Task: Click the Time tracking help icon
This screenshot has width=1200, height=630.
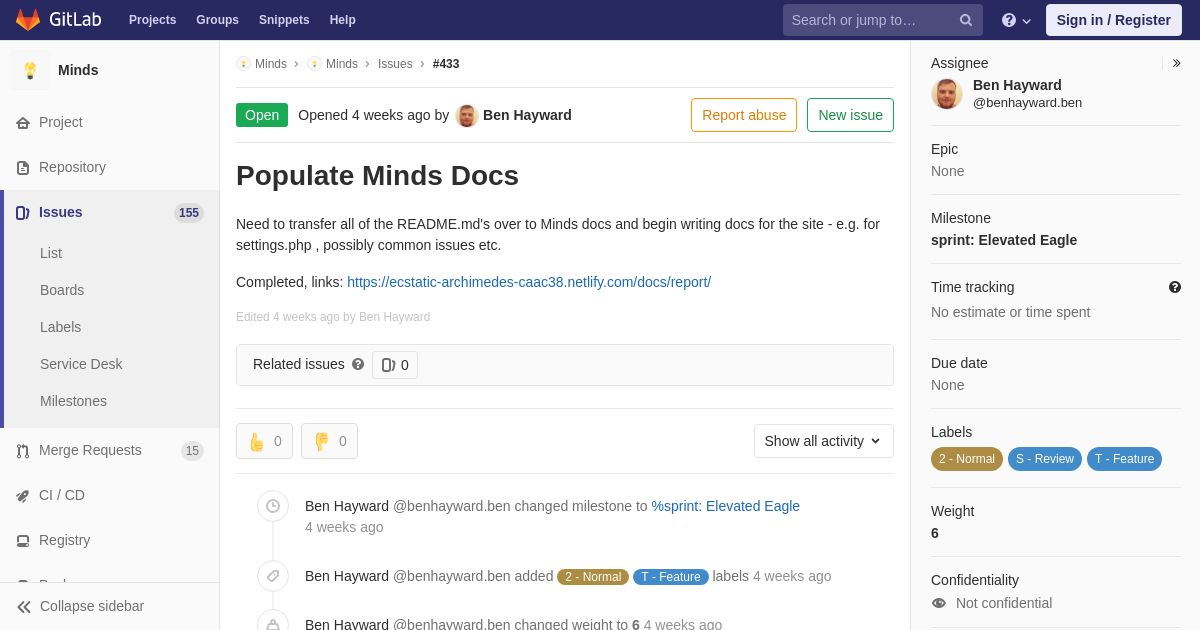Action: (x=1175, y=287)
